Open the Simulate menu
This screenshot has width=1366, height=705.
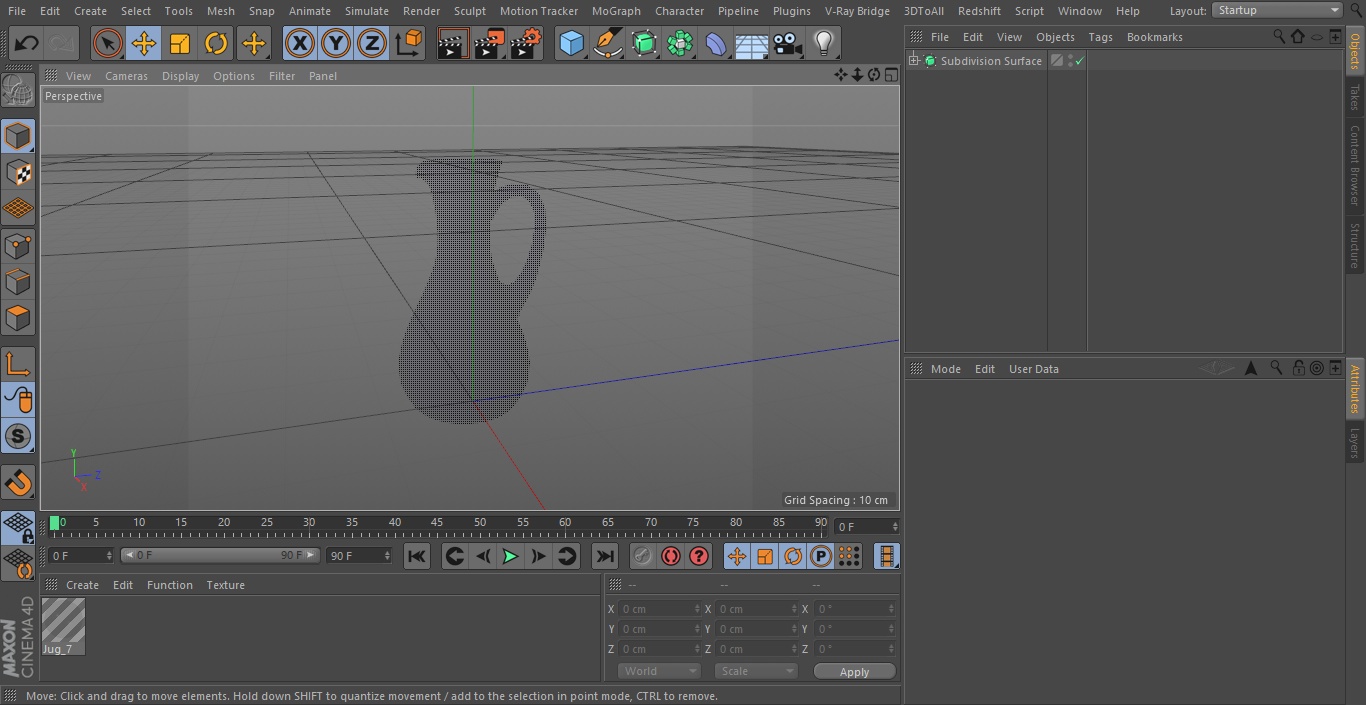tap(367, 11)
